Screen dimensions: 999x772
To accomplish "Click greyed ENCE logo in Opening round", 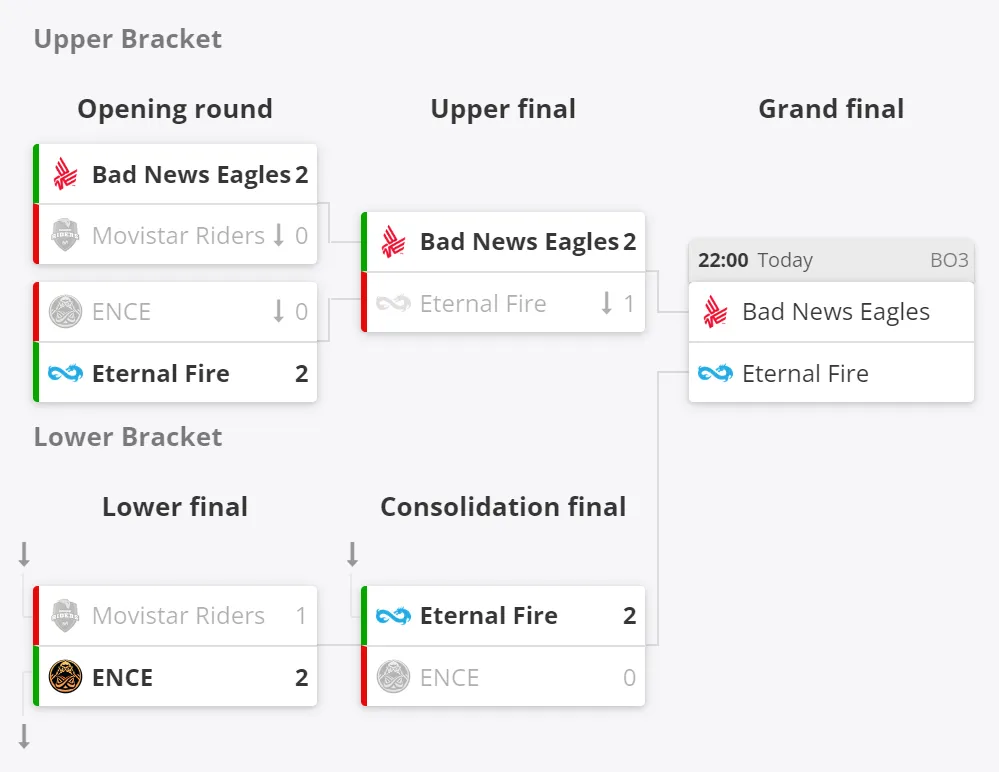I will point(65,311).
